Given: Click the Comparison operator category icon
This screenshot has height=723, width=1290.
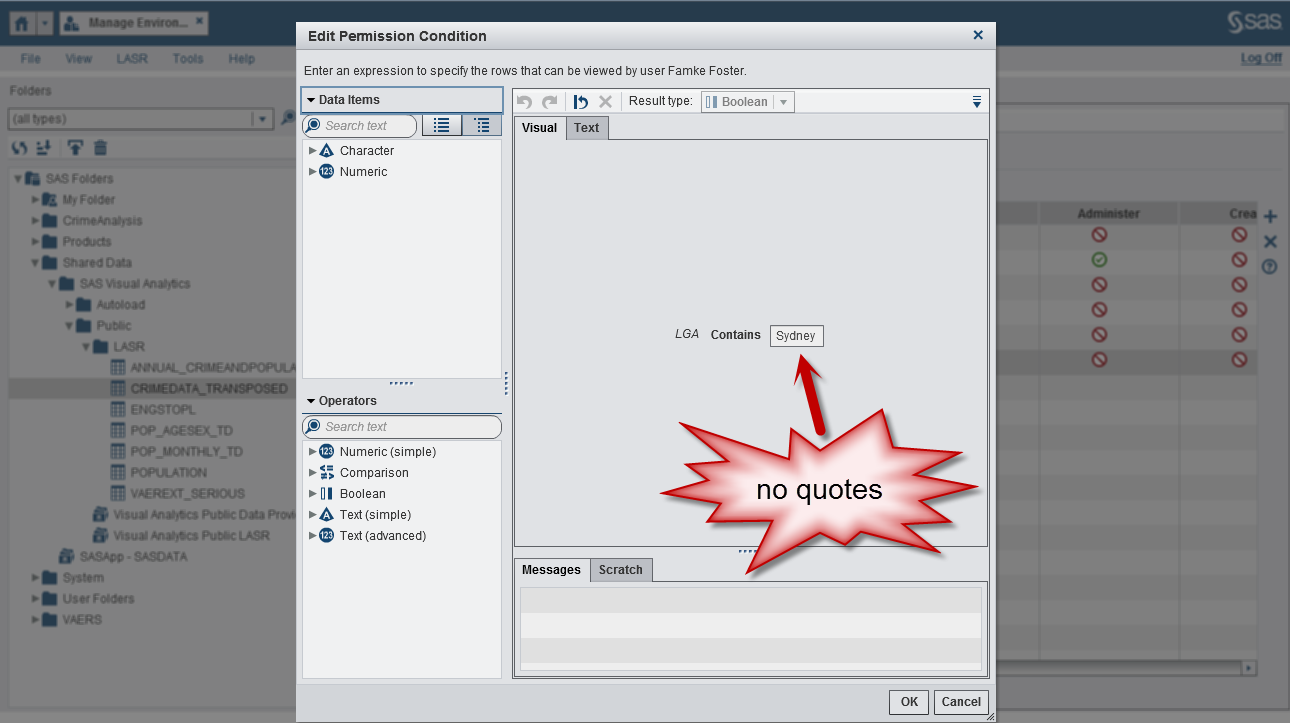Looking at the screenshot, I should click(x=326, y=472).
